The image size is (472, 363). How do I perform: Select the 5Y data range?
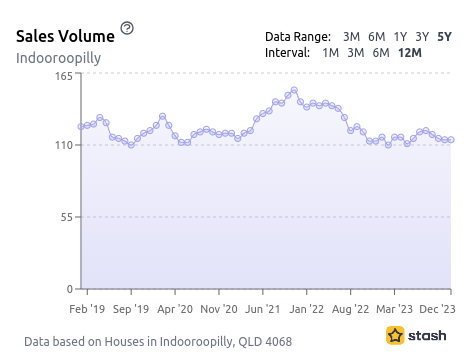pyautogui.click(x=444, y=37)
